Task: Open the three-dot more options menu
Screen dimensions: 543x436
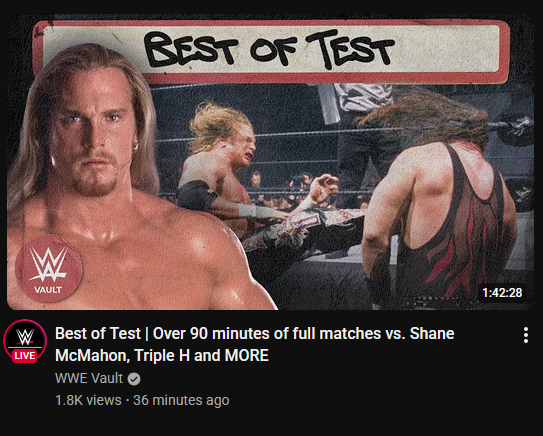Action: (x=526, y=335)
